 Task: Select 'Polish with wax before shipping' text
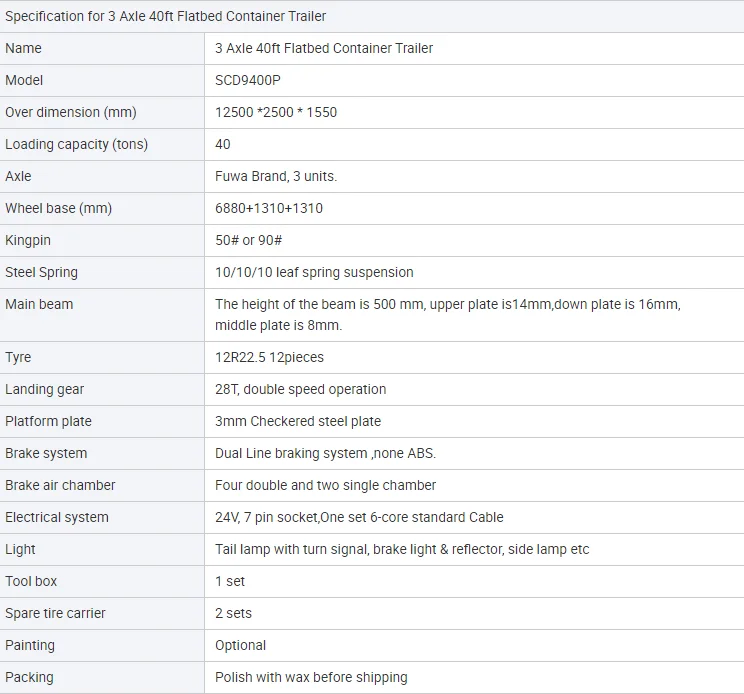pos(311,677)
